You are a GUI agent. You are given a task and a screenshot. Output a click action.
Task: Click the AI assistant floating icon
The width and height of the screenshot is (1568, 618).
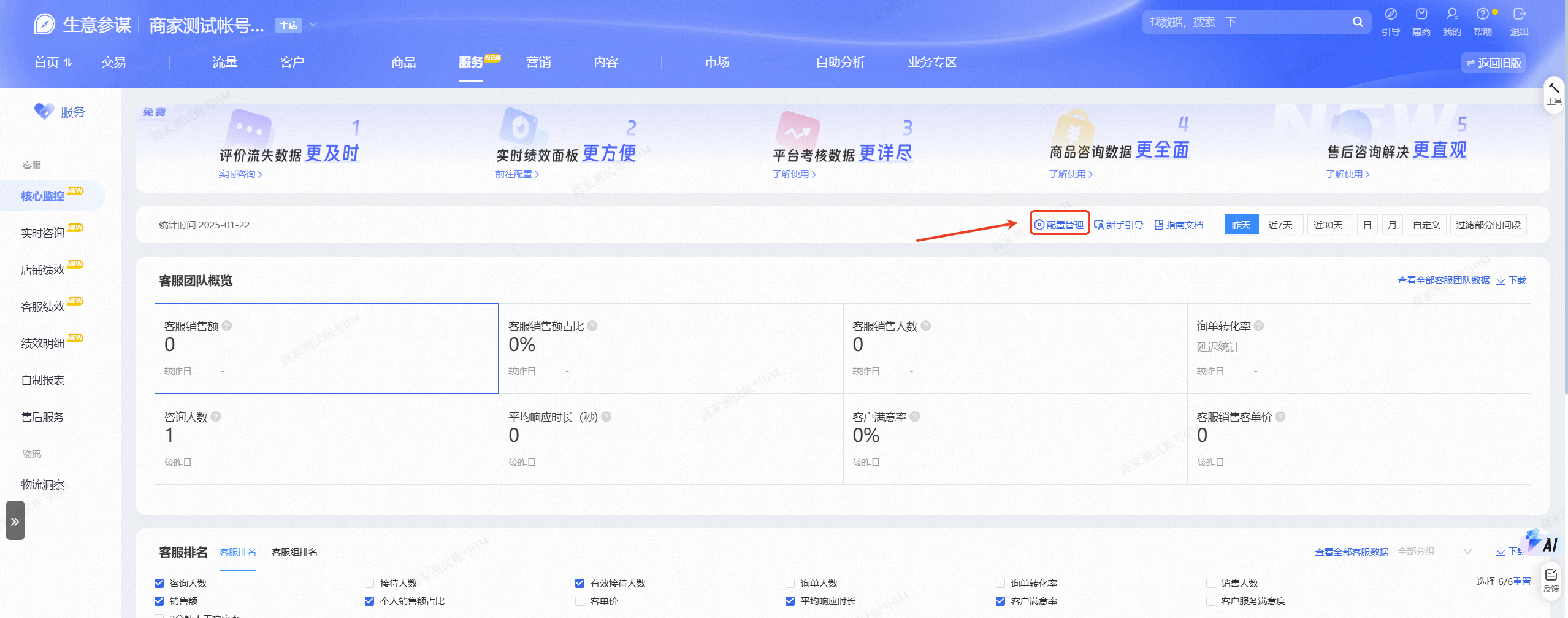(1543, 543)
